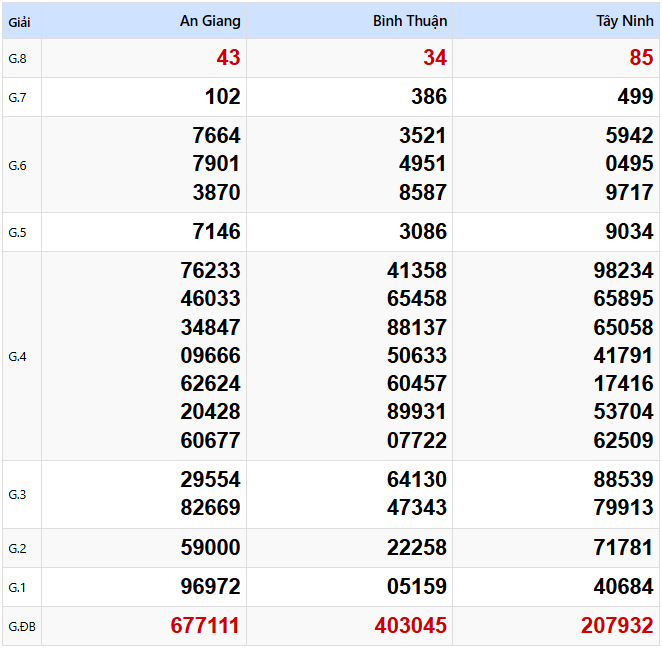This screenshot has height=649, width=662.
Task: Select the G.2 row label
Action: click(17, 548)
